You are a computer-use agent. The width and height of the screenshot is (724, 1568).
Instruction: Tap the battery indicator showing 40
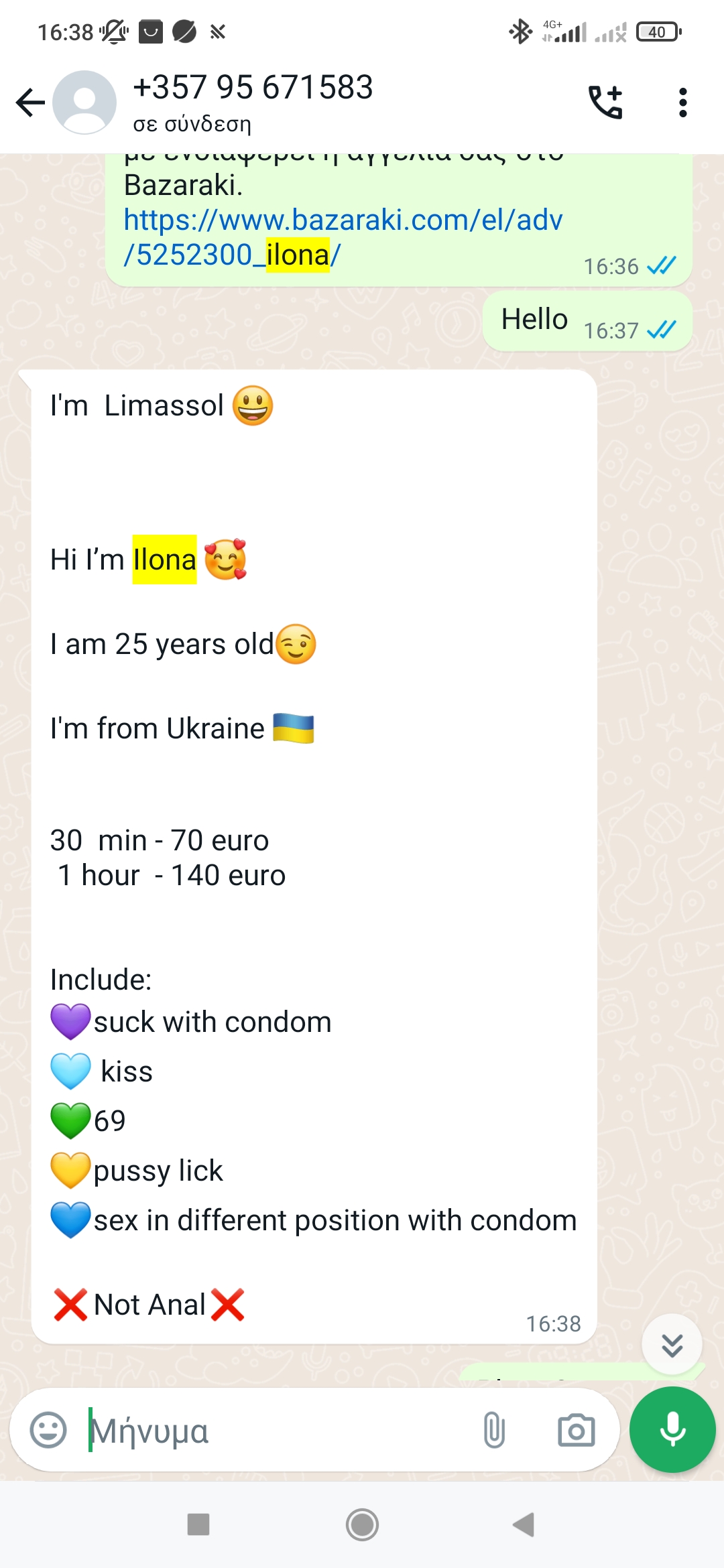(x=658, y=31)
